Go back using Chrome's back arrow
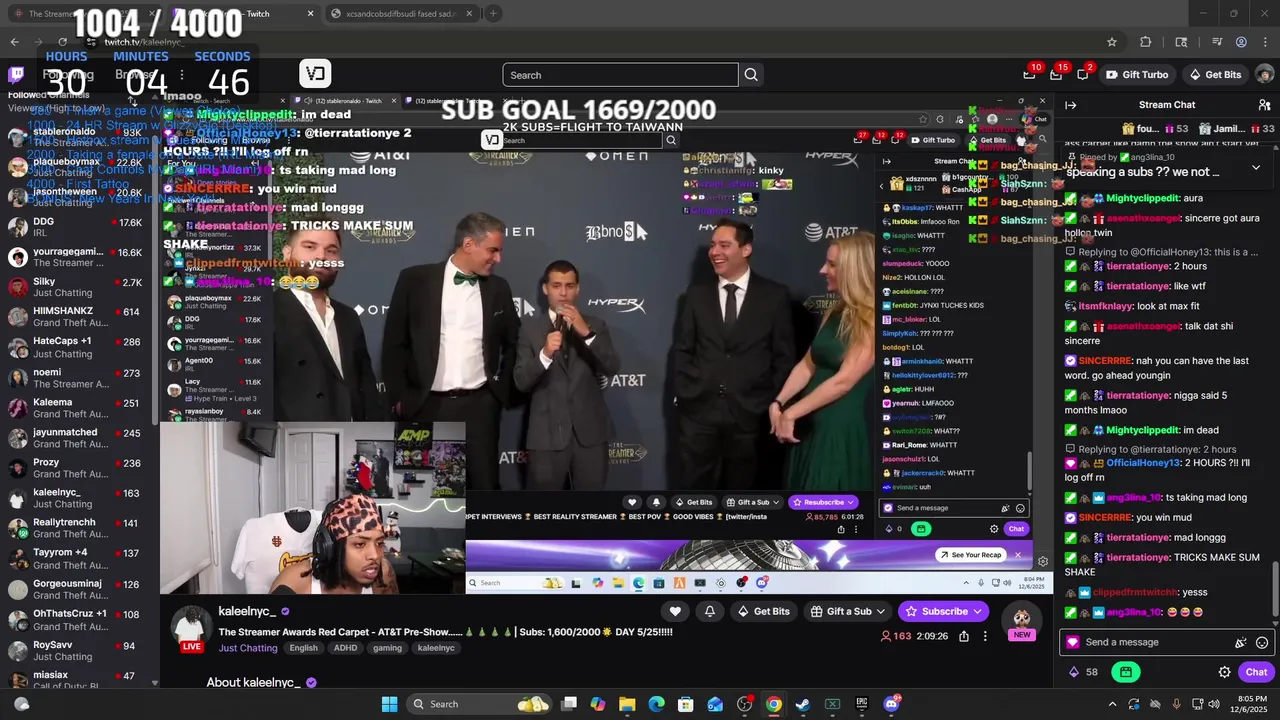 pos(14,42)
